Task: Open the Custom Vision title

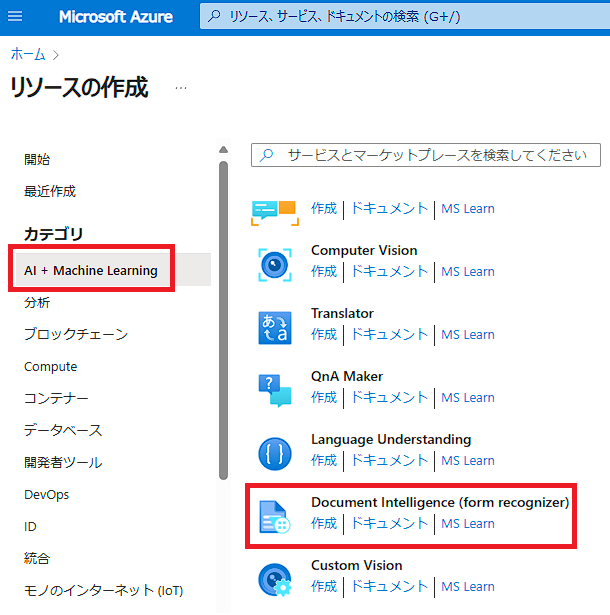Action: pyautogui.click(x=357, y=566)
